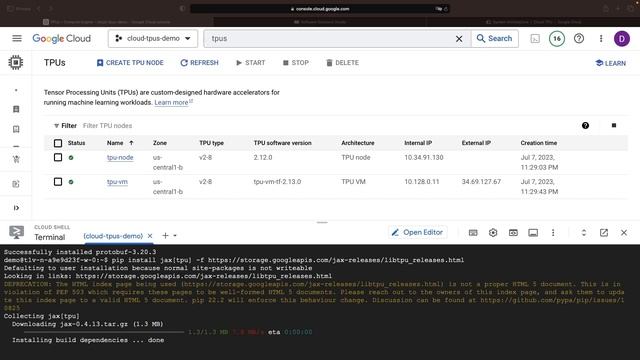640x360 pixels.
Task: Click the TPU software version header
Action: (x=282, y=143)
